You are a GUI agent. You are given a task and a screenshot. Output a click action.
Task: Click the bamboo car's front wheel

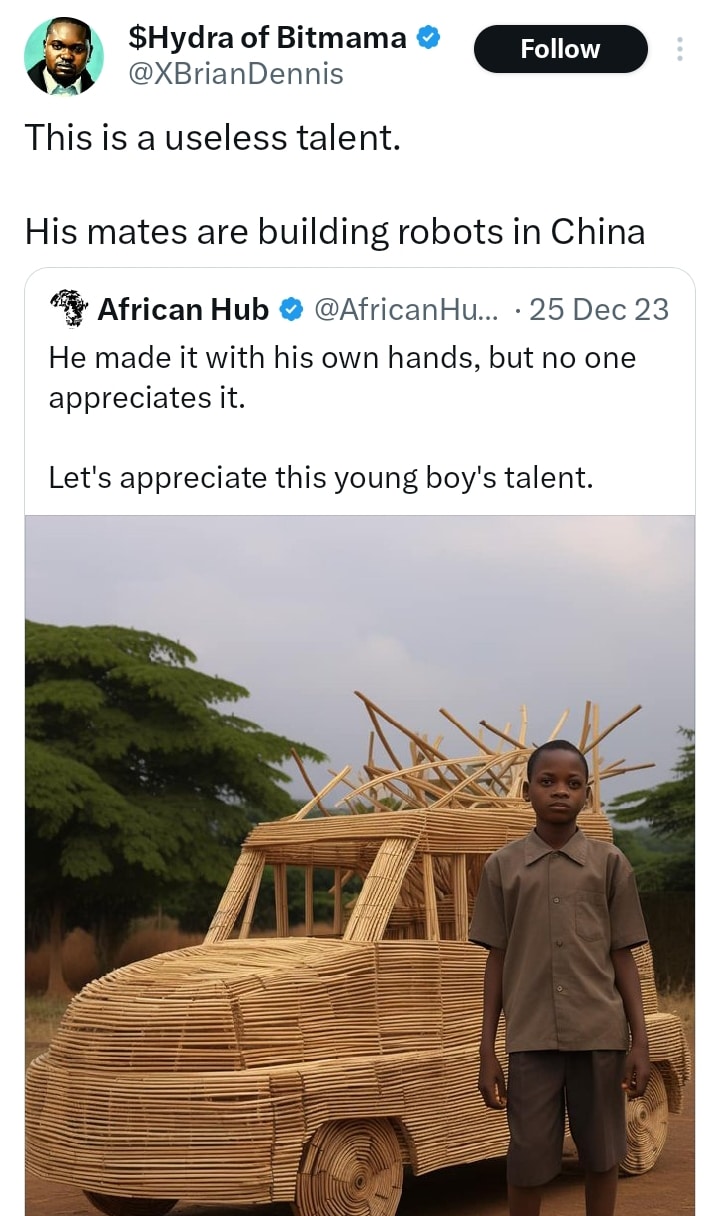click(x=350, y=1170)
